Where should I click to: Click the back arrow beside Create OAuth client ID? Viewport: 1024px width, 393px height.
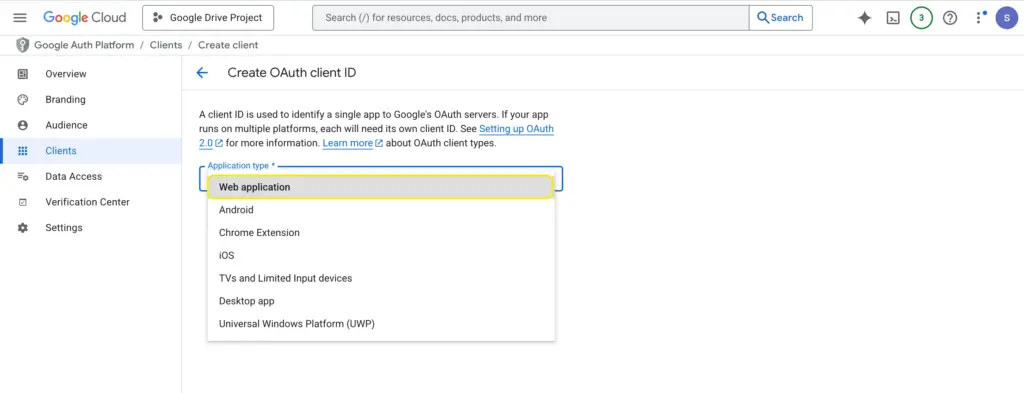click(x=202, y=72)
